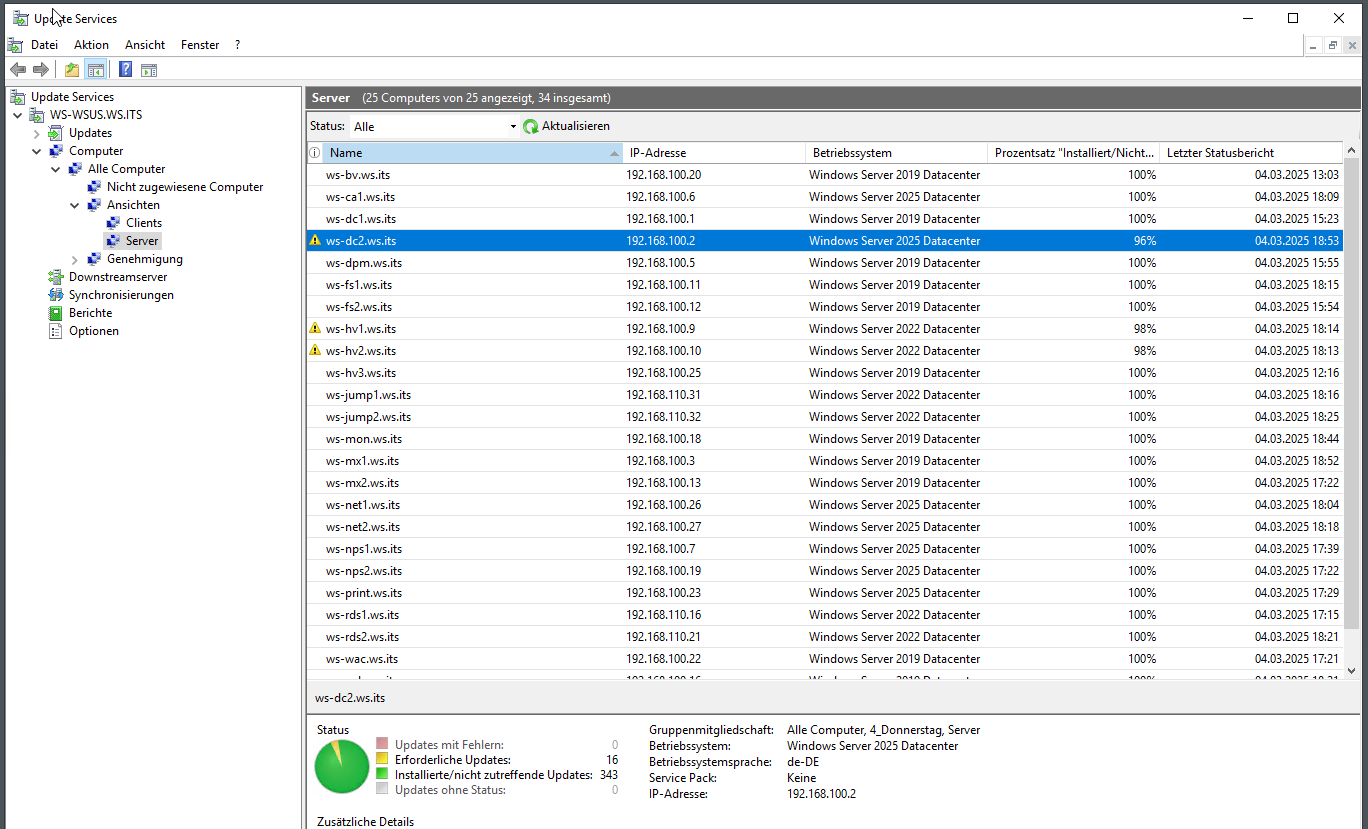The image size is (1368, 829).
Task: Click the MMC app icon left of Datei menu
Action: [x=15, y=45]
